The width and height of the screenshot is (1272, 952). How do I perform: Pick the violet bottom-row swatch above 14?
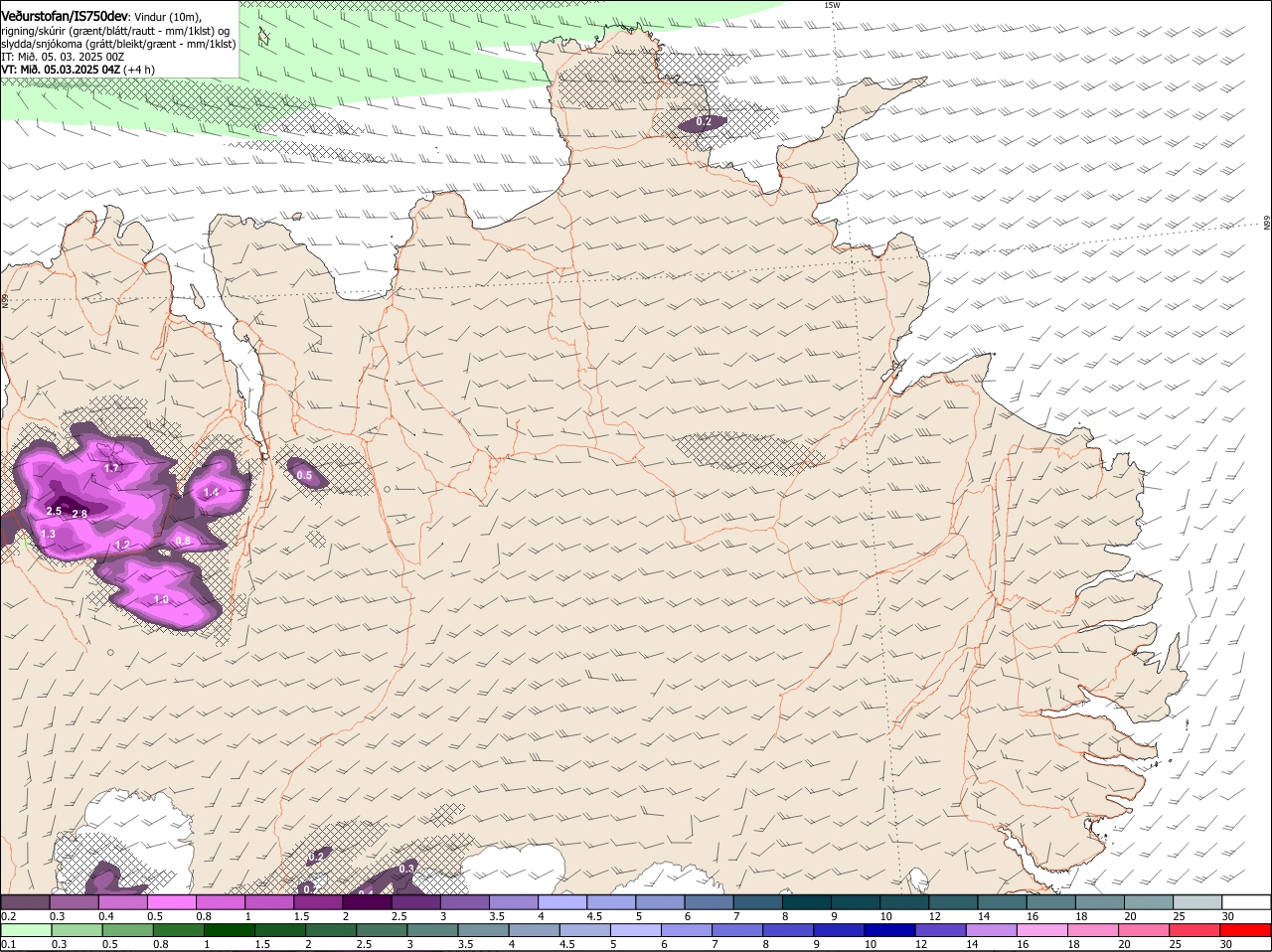pos(991,930)
